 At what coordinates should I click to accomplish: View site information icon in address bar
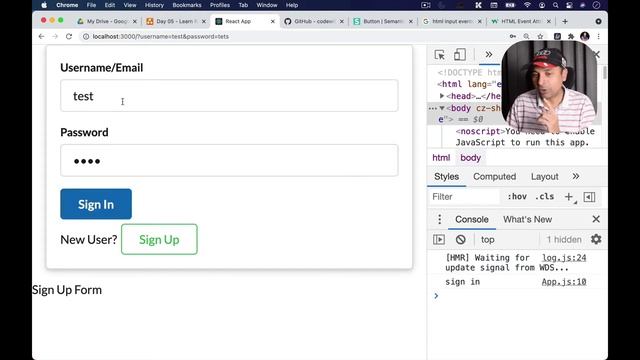coord(86,36)
